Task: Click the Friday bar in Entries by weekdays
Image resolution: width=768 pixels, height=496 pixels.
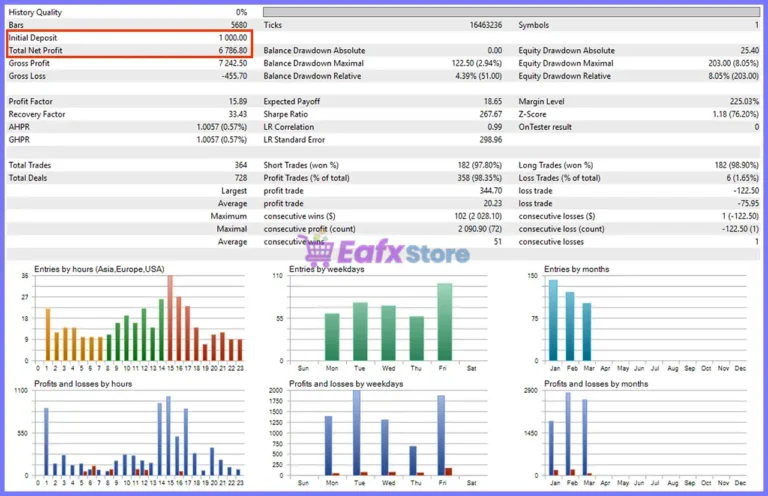Action: pos(444,322)
